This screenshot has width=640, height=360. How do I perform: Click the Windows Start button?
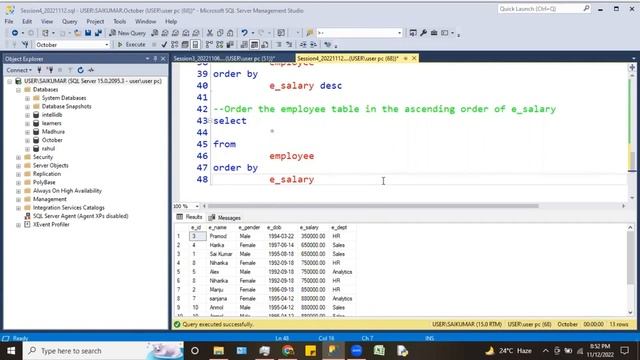click(11, 351)
